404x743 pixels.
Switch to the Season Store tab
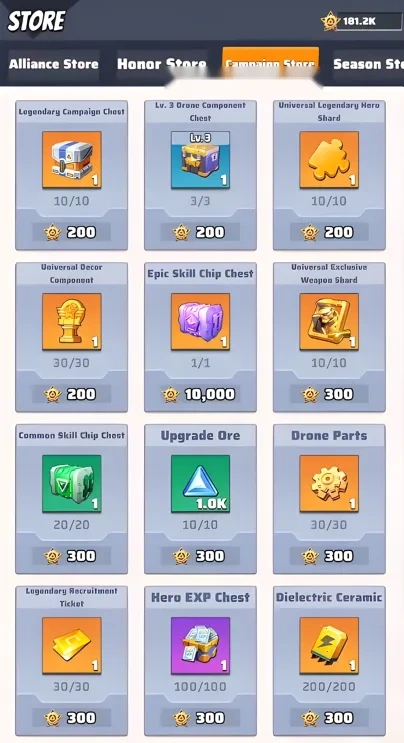368,64
